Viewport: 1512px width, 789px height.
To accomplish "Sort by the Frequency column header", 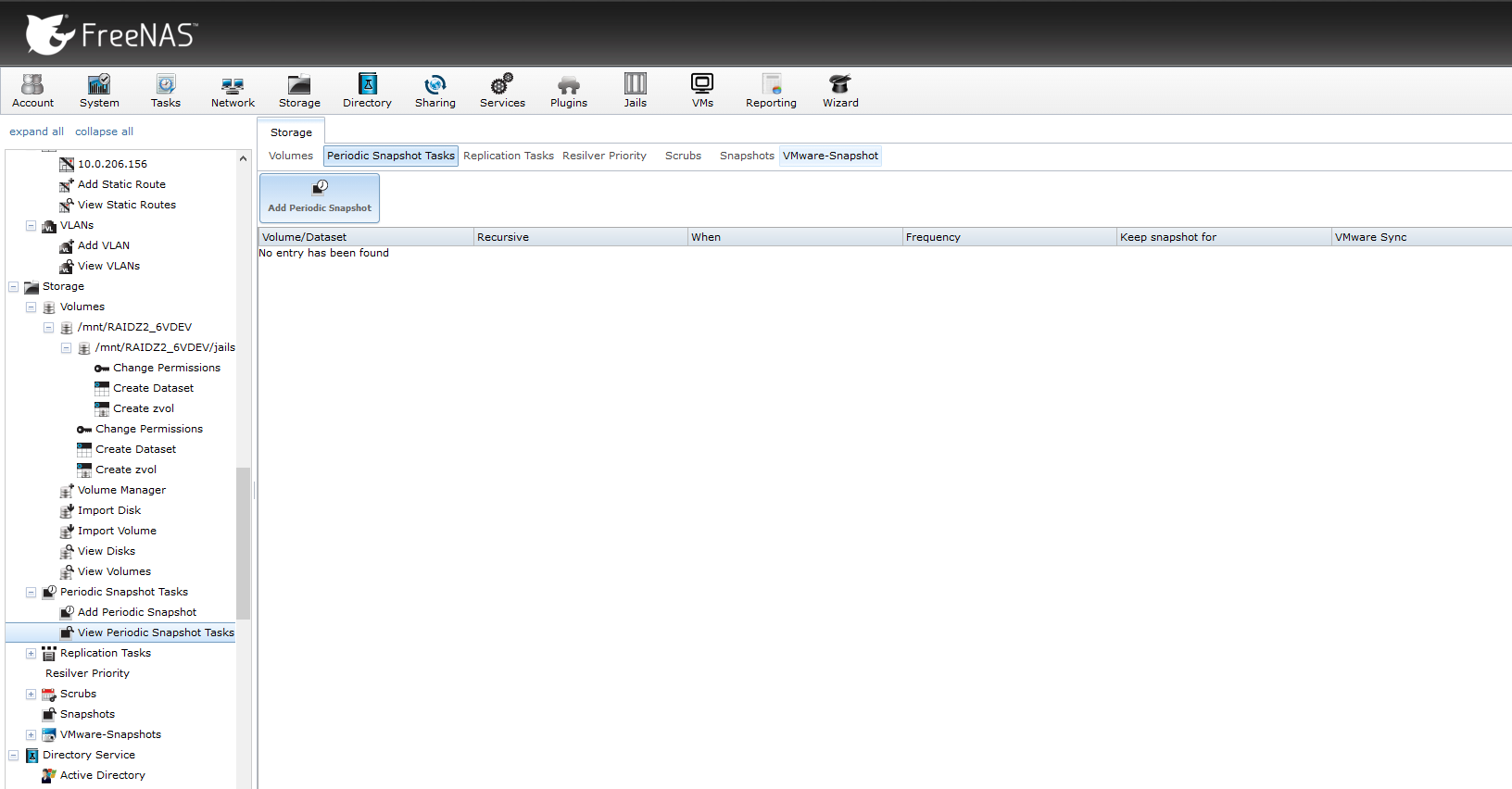I will tap(1009, 237).
